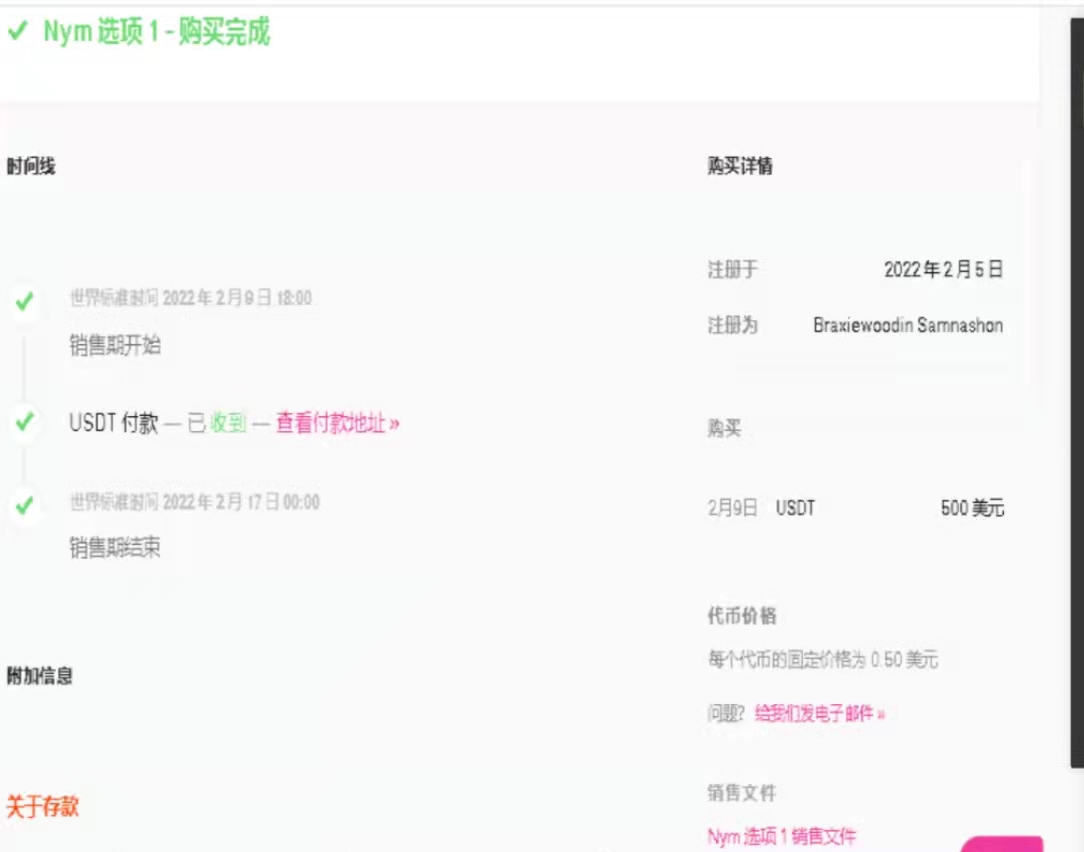The width and height of the screenshot is (1084, 852).
Task: Click the 销售文件 label
Action: 742,793
